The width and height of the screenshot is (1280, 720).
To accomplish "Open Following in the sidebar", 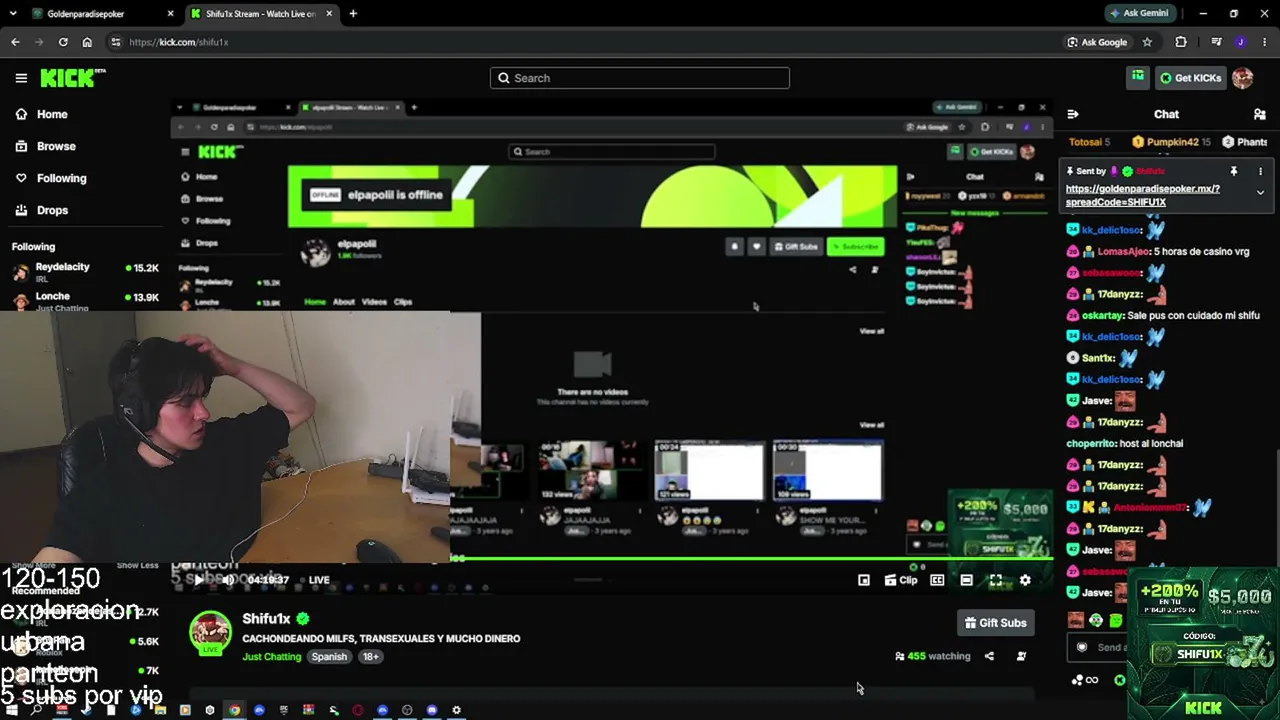I will coord(51,178).
